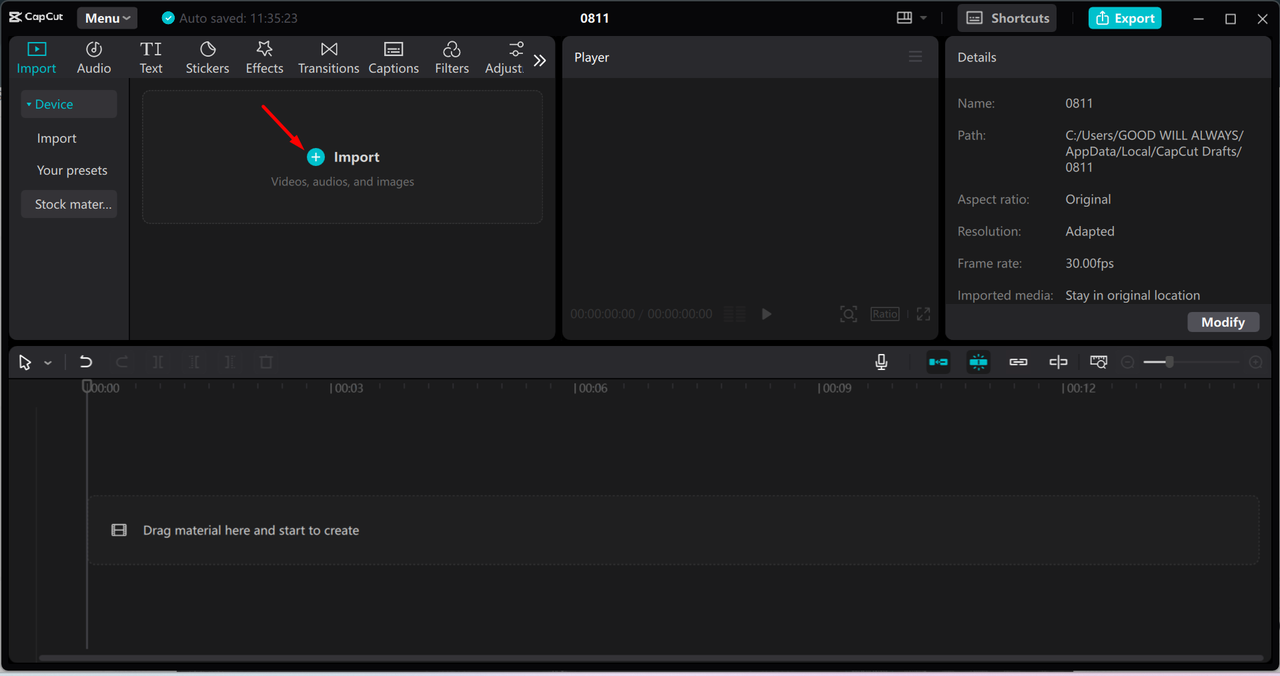Open the Stickers tab
The height and width of the screenshot is (676, 1280).
(x=208, y=58)
